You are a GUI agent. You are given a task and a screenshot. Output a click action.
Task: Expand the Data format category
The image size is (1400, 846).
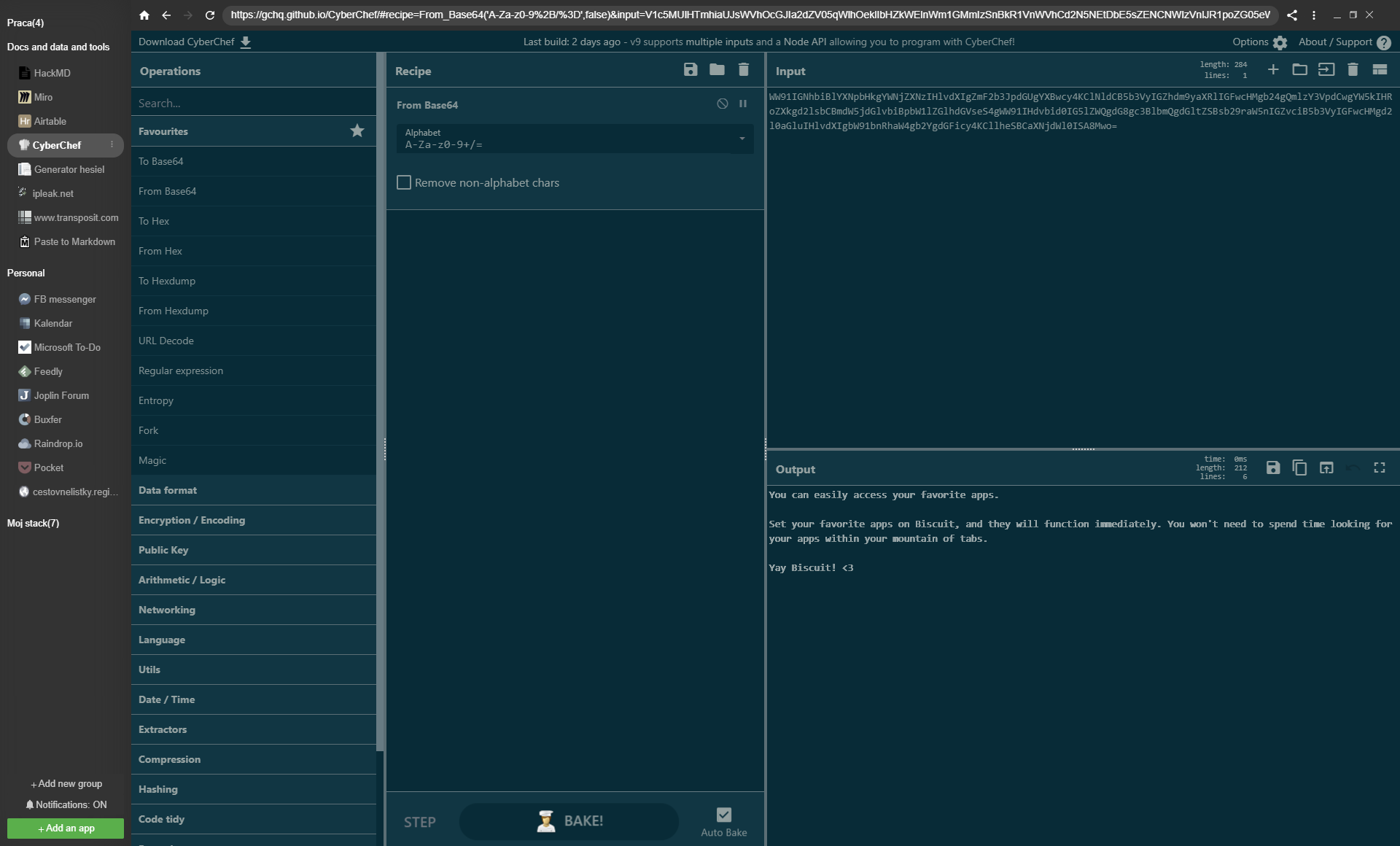tap(168, 490)
